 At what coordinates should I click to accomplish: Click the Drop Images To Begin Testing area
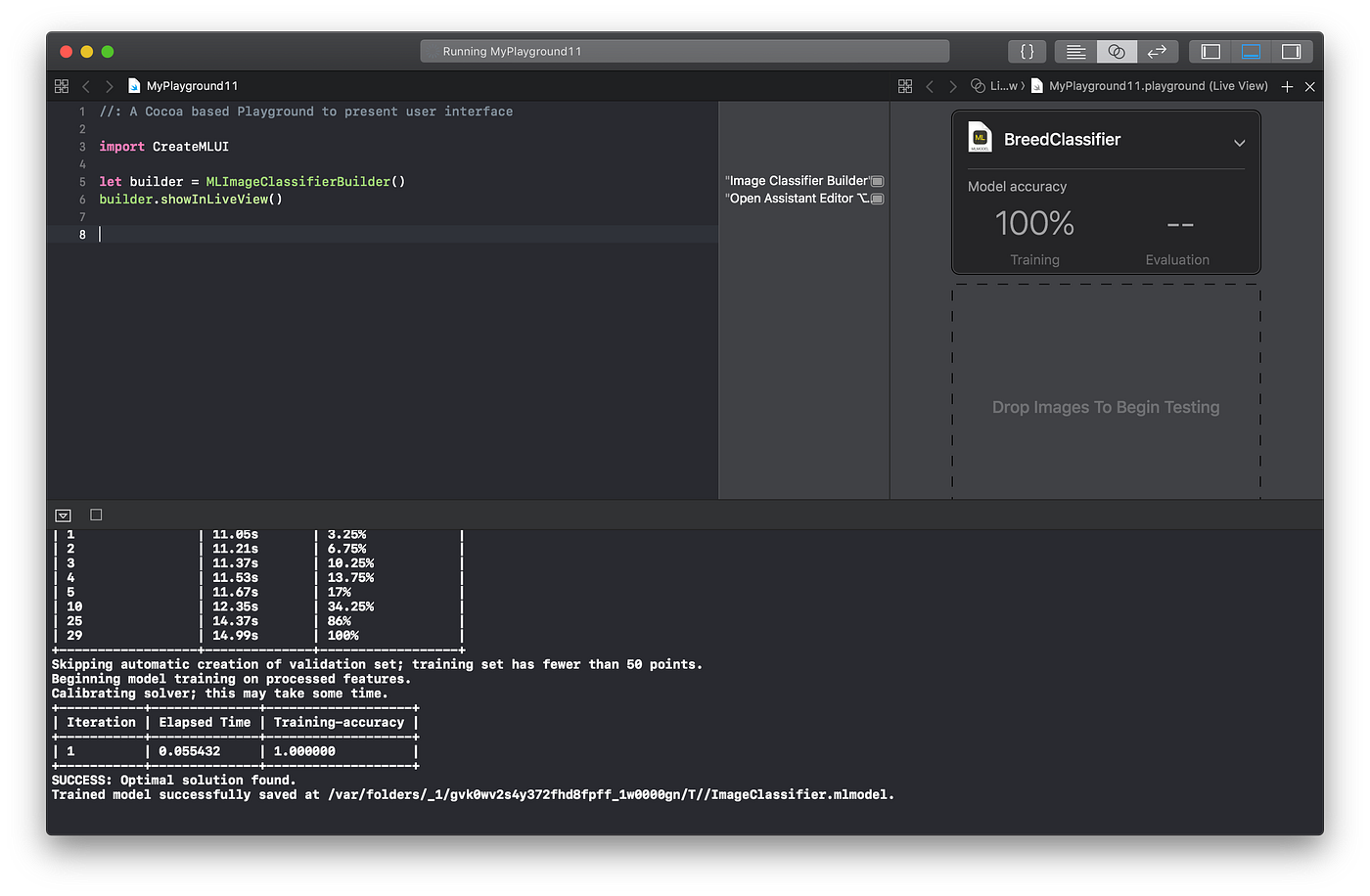1105,407
